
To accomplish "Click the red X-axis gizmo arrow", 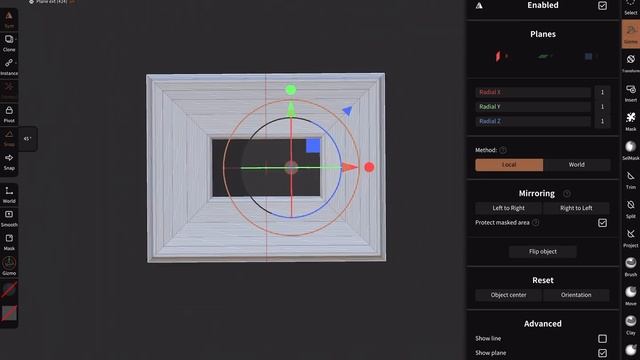I will click(349, 167).
